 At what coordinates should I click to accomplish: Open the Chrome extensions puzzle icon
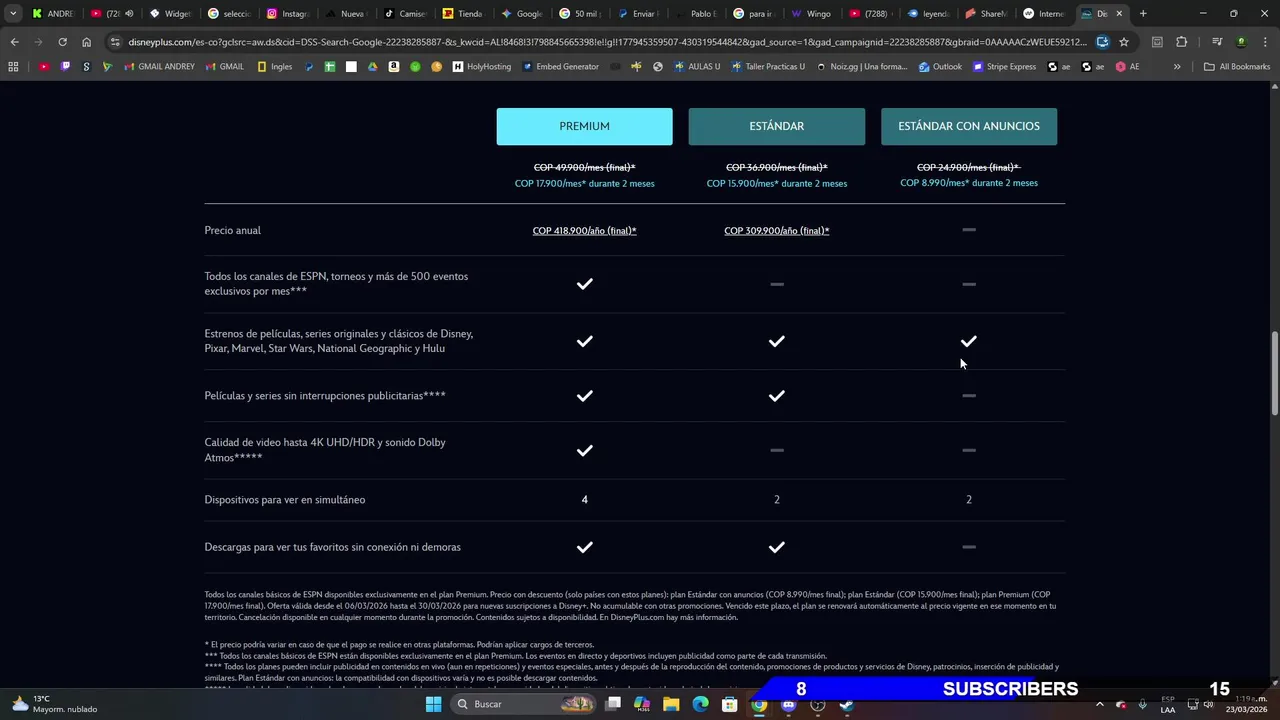1182,42
